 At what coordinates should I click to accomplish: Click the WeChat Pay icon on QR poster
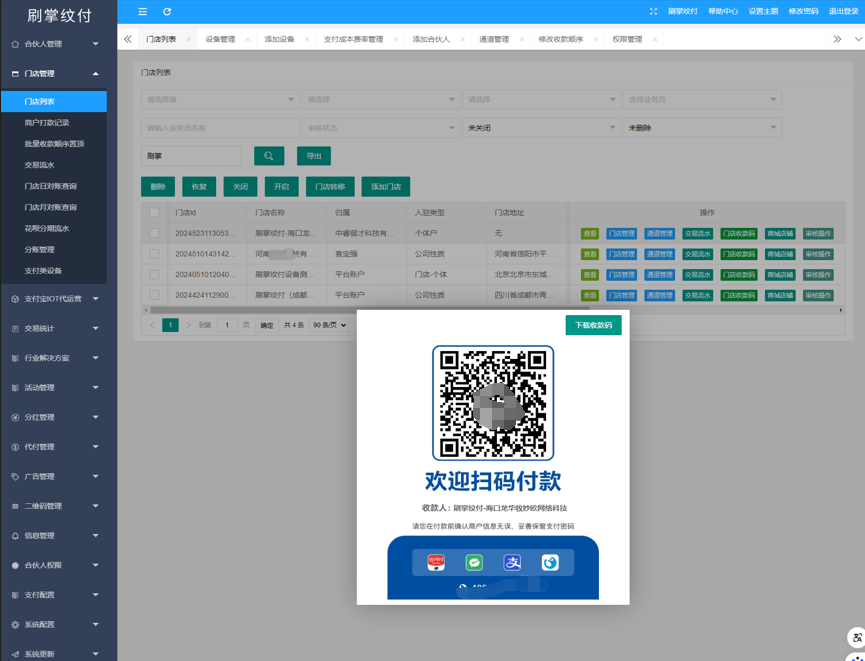[474, 563]
